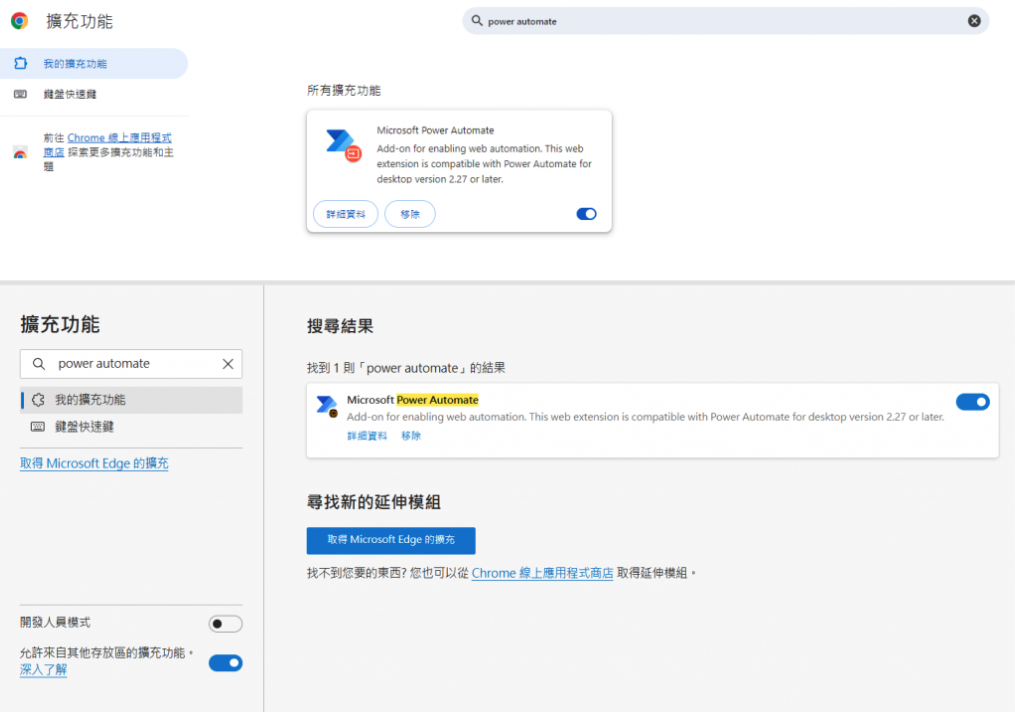Viewport: 1015px width, 712px height.
Task: Click the 擴充功能 title in Chrome header
Action: 80,21
